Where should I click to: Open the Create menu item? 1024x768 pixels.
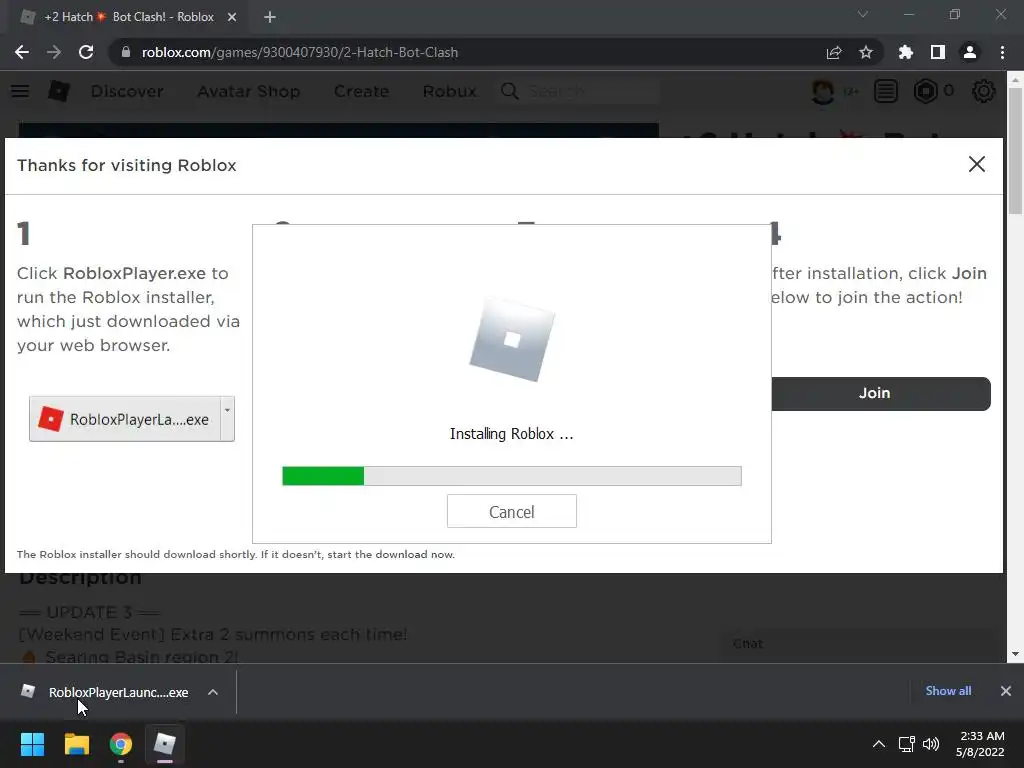pyautogui.click(x=361, y=91)
